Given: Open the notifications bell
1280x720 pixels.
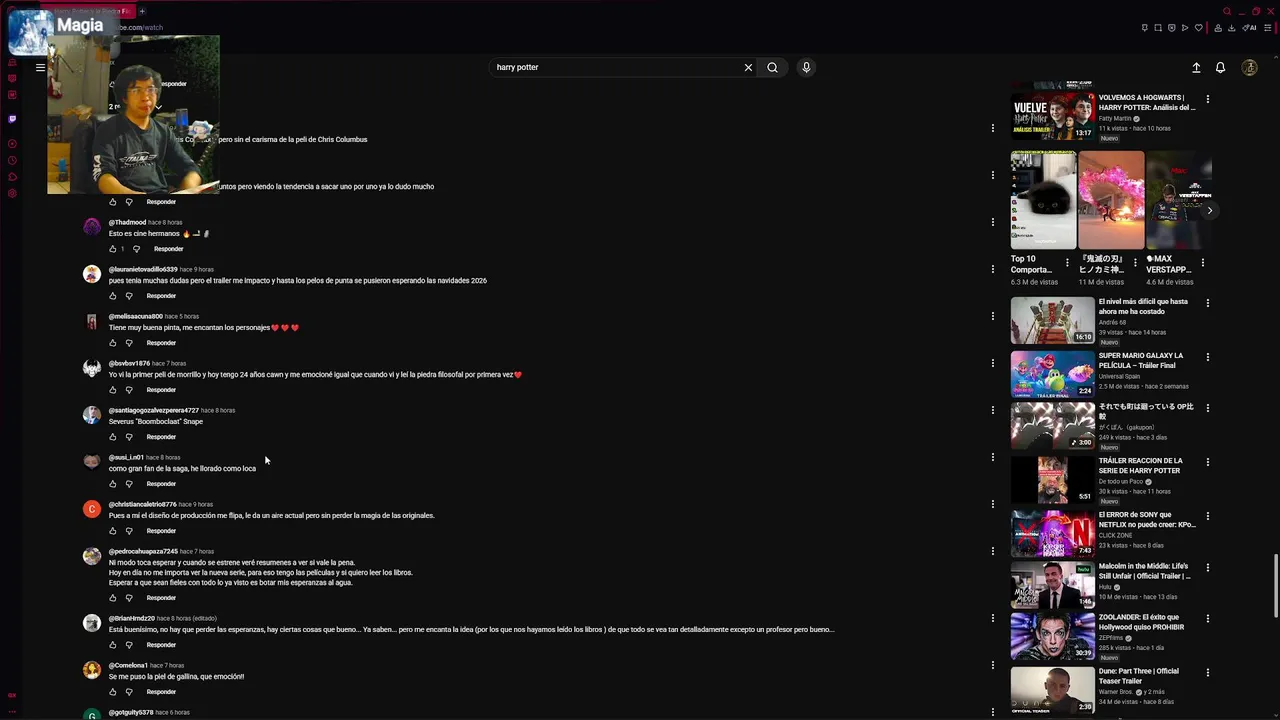Looking at the screenshot, I should pyautogui.click(x=1220, y=67).
